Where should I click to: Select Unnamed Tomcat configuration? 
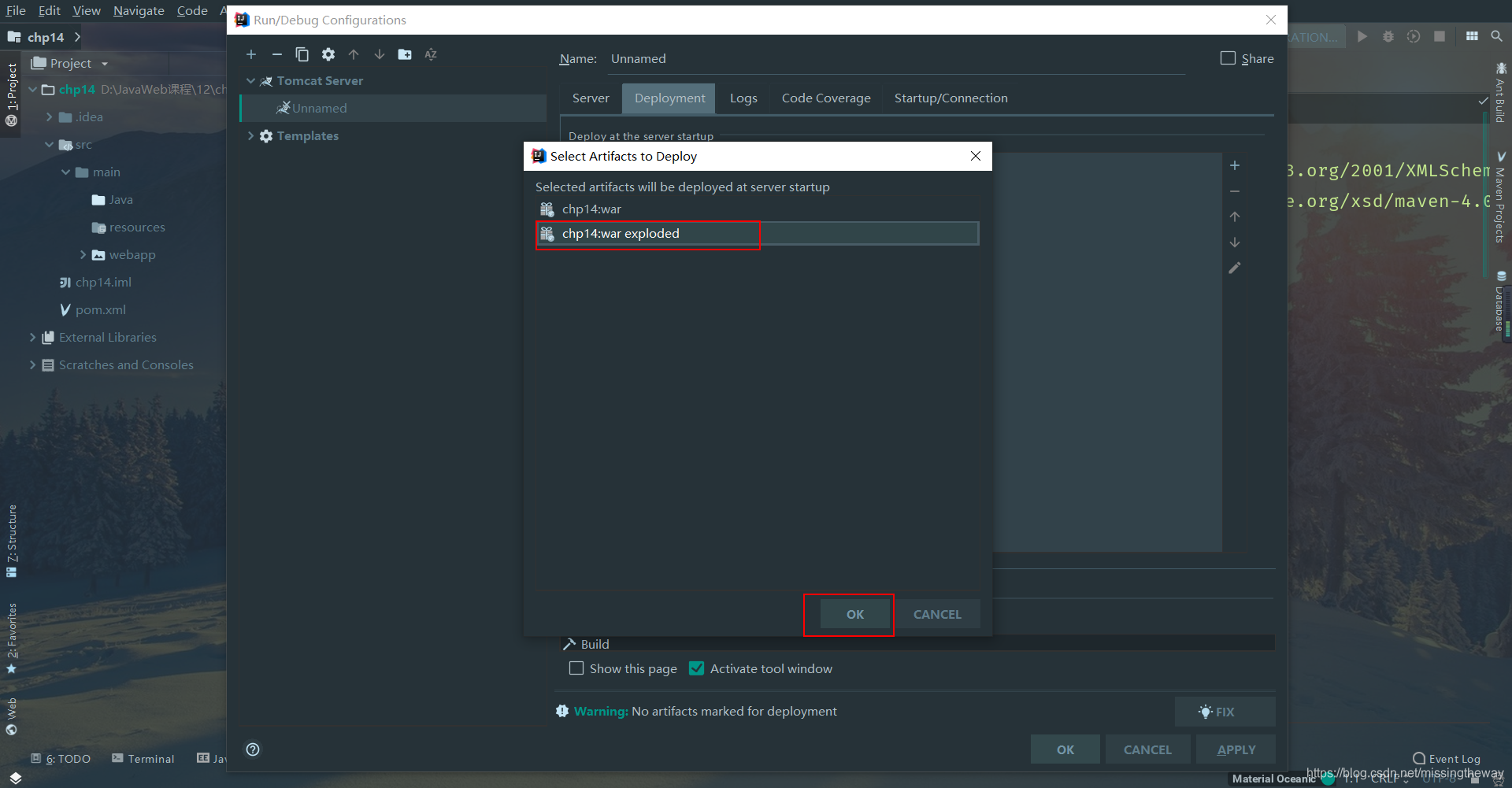tap(393, 108)
